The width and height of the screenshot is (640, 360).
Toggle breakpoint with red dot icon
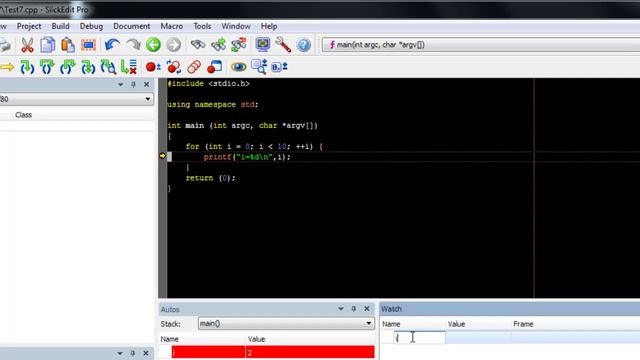[x=153, y=67]
